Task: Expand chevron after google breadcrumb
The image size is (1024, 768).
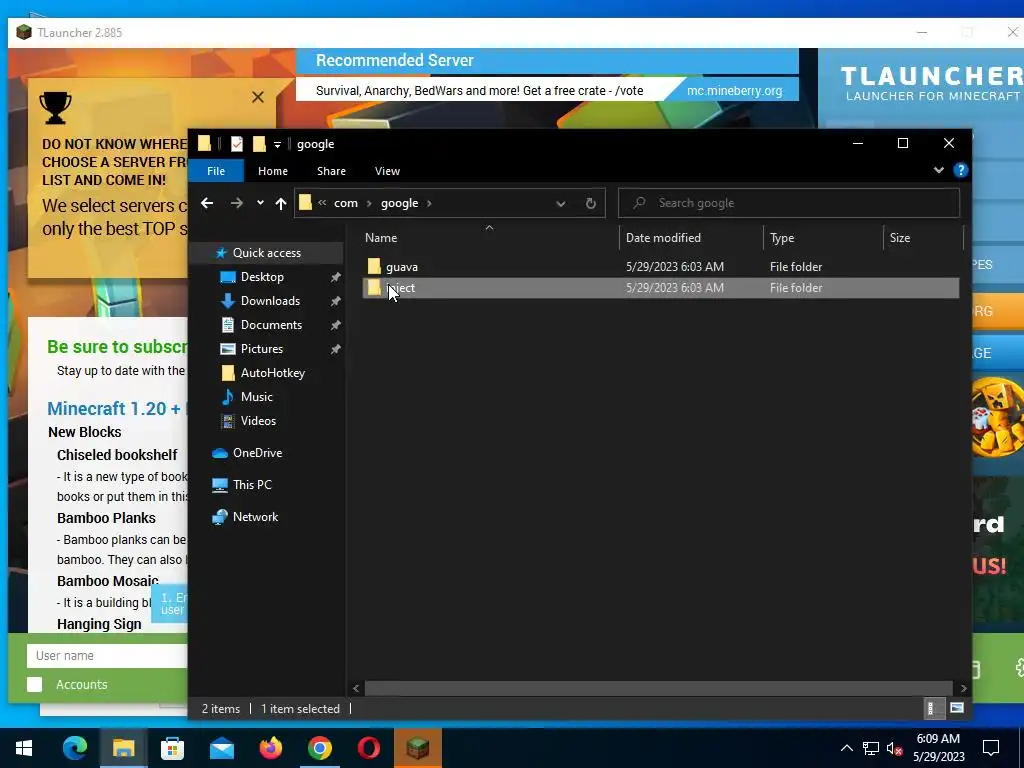Action: tap(429, 203)
